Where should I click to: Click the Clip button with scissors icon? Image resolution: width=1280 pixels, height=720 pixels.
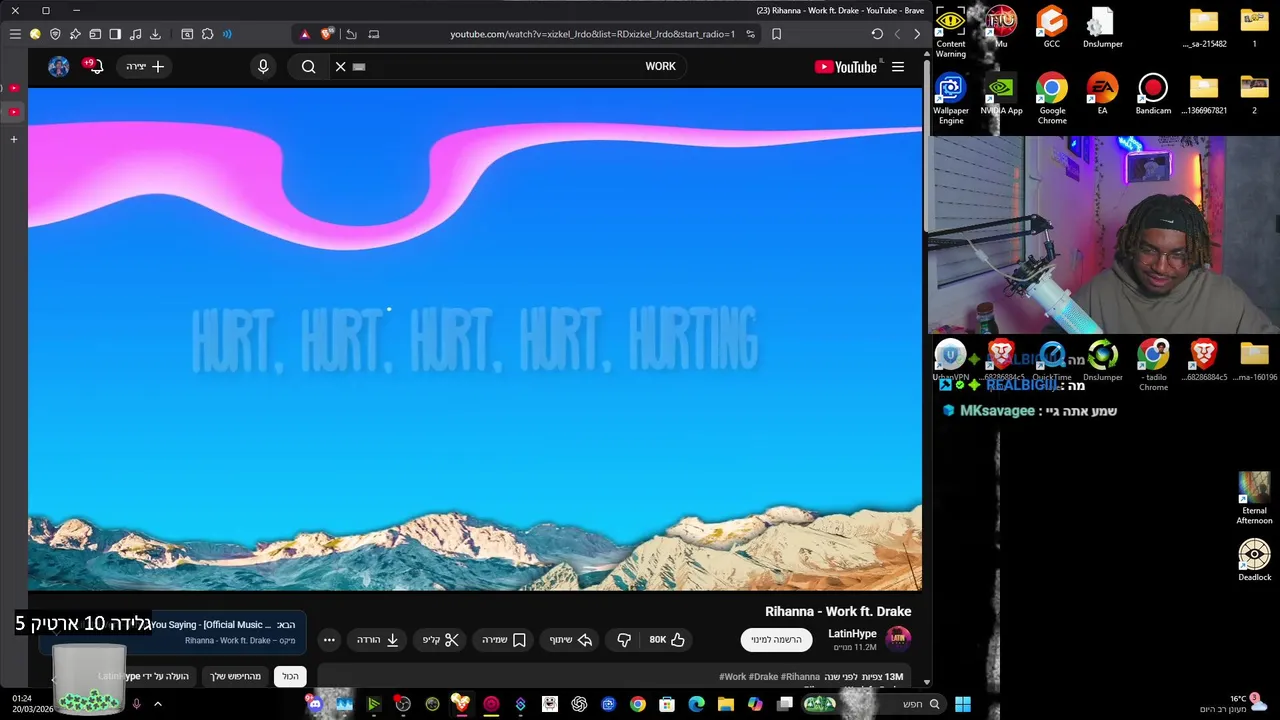pos(441,640)
